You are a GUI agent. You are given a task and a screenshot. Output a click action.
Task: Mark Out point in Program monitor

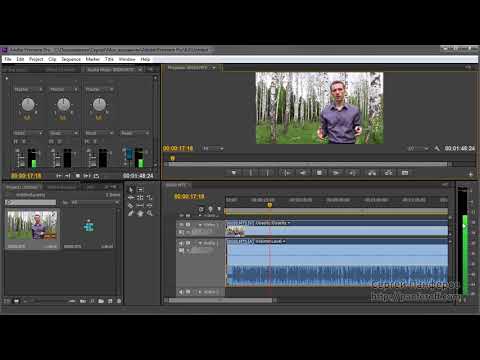[x=267, y=173]
